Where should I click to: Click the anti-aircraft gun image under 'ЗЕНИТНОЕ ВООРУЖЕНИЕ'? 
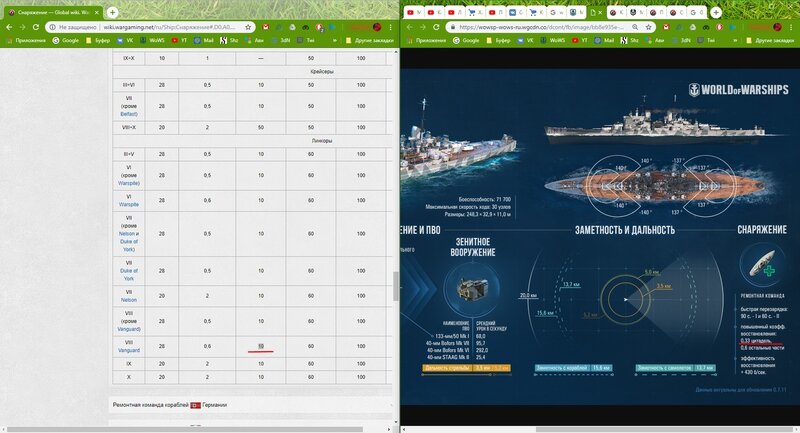click(x=472, y=289)
